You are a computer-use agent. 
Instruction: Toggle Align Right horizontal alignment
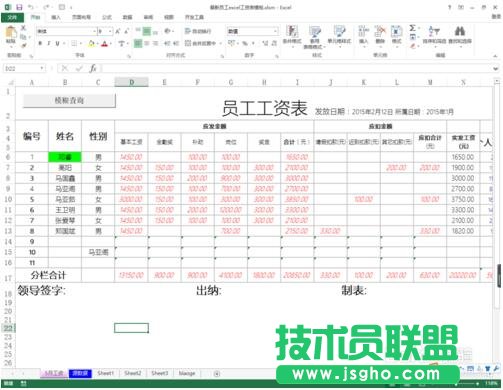[x=155, y=43]
